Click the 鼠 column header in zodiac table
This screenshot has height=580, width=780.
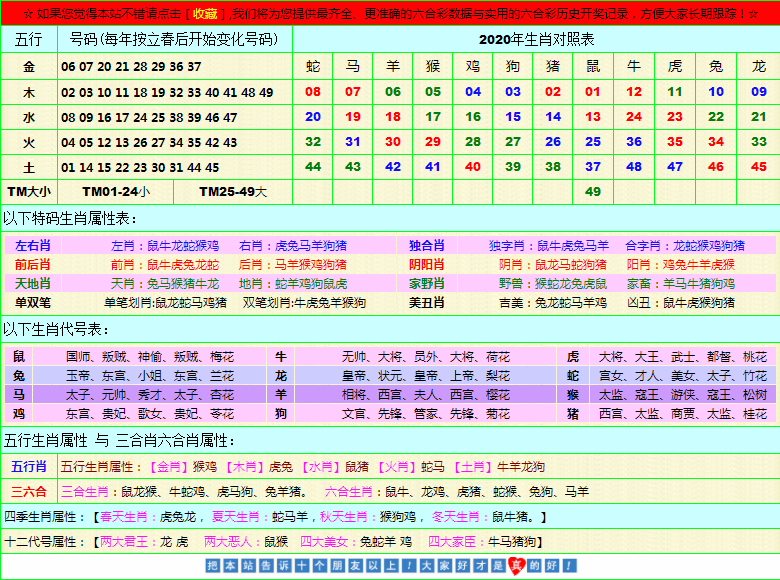[593, 66]
